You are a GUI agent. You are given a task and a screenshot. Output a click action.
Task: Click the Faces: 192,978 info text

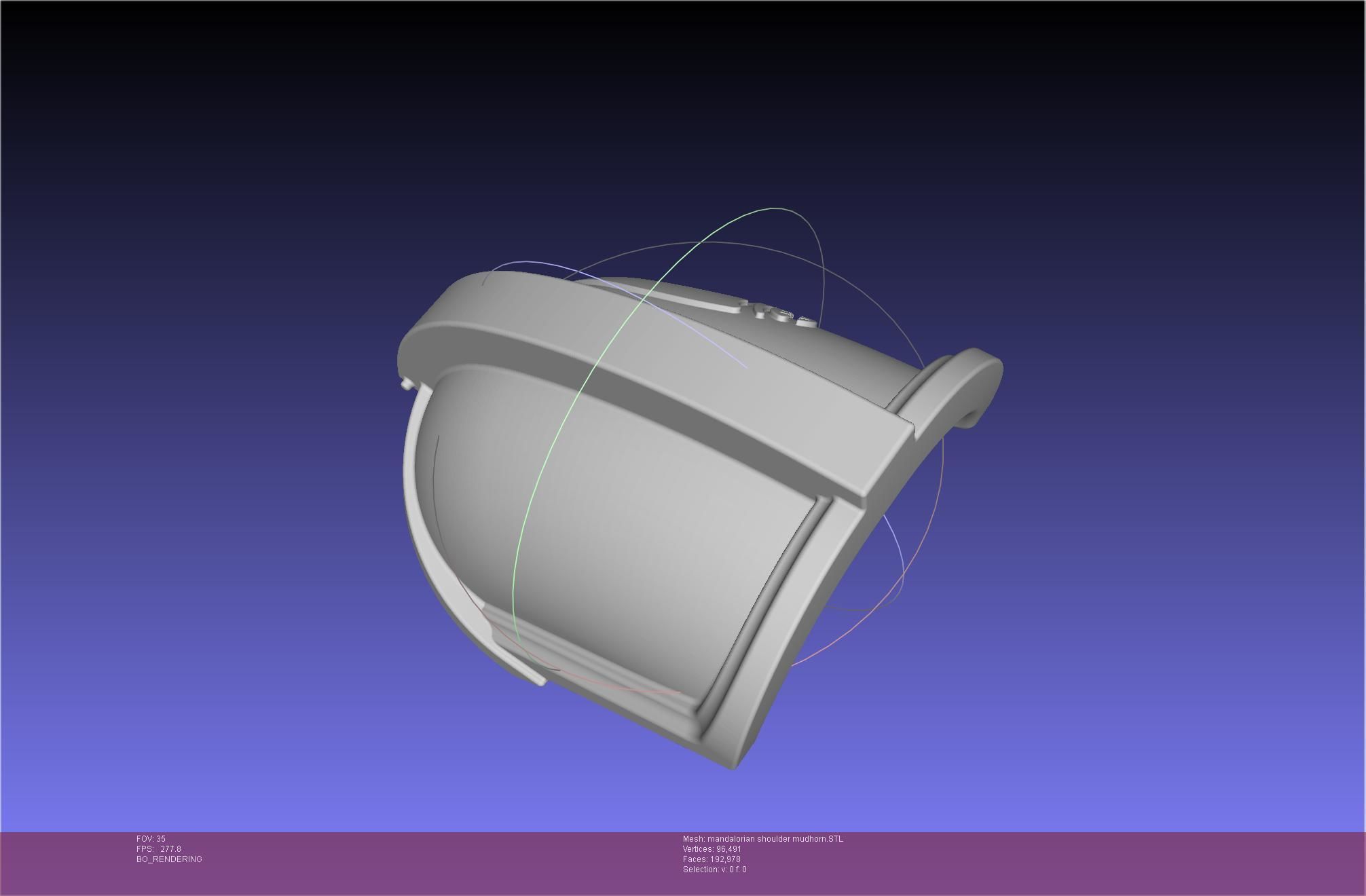tap(712, 859)
